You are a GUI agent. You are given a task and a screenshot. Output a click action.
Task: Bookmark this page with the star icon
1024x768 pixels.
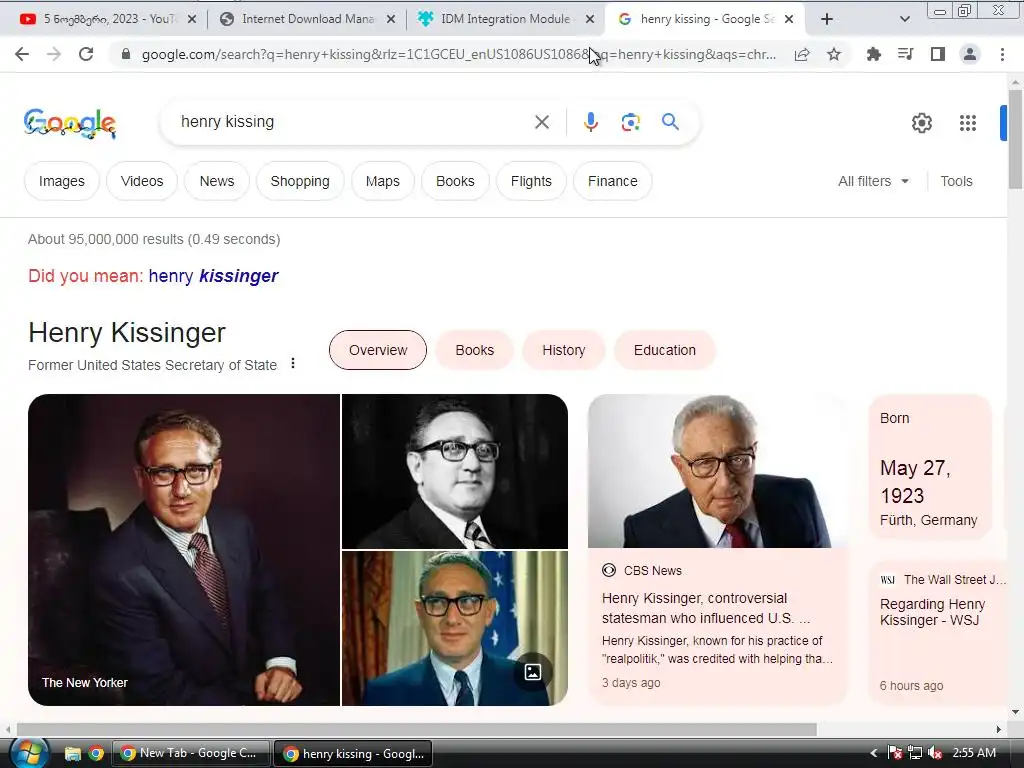834,54
